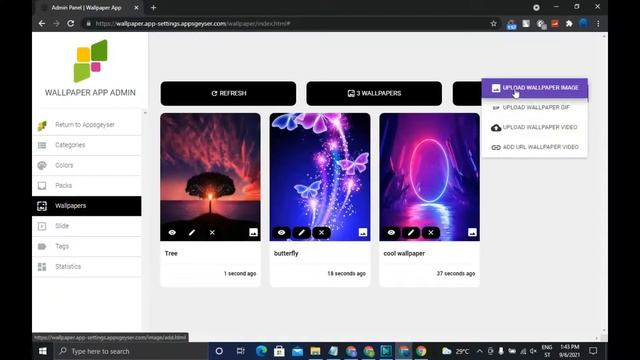This screenshot has height=360, width=640.
Task: Click the Refresh button
Action: [x=228, y=93]
